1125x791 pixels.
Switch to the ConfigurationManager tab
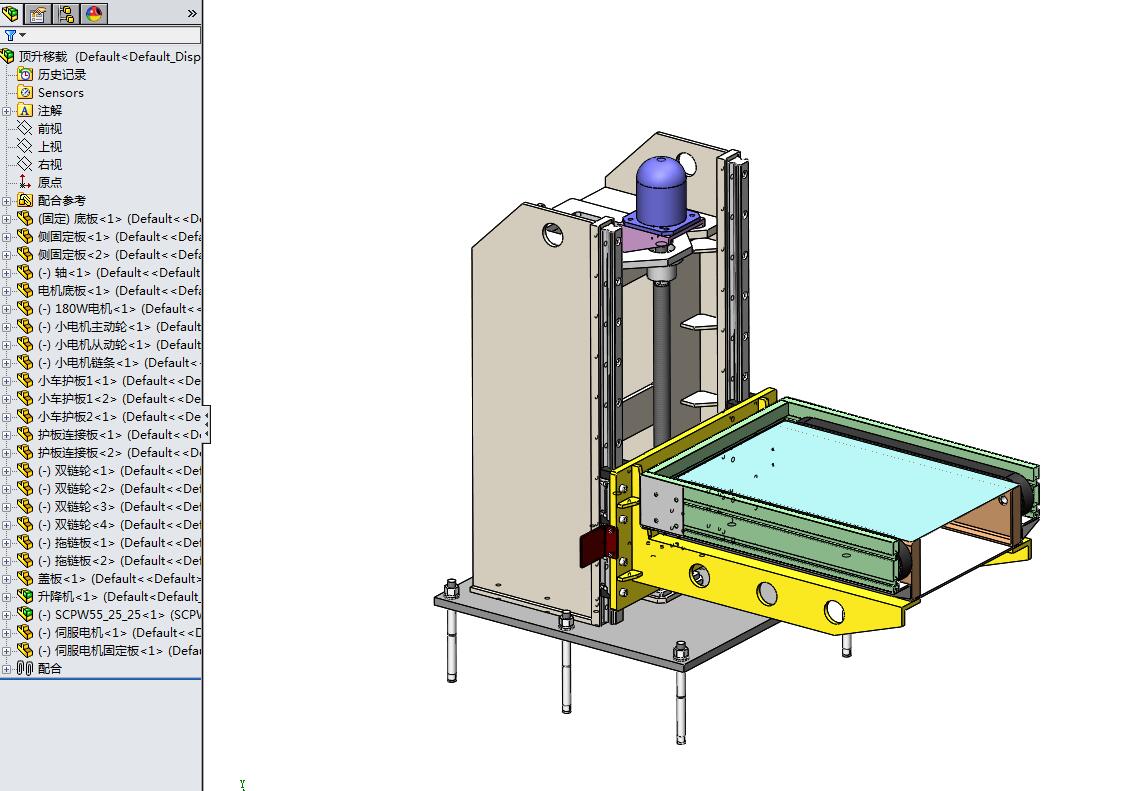66,13
